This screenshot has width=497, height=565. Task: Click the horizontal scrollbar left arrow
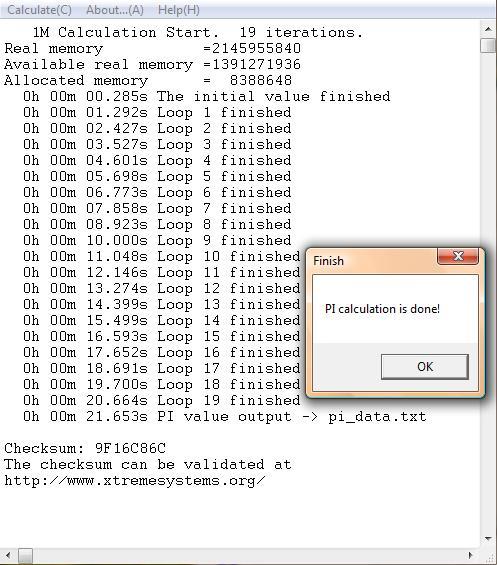click(x=8, y=555)
